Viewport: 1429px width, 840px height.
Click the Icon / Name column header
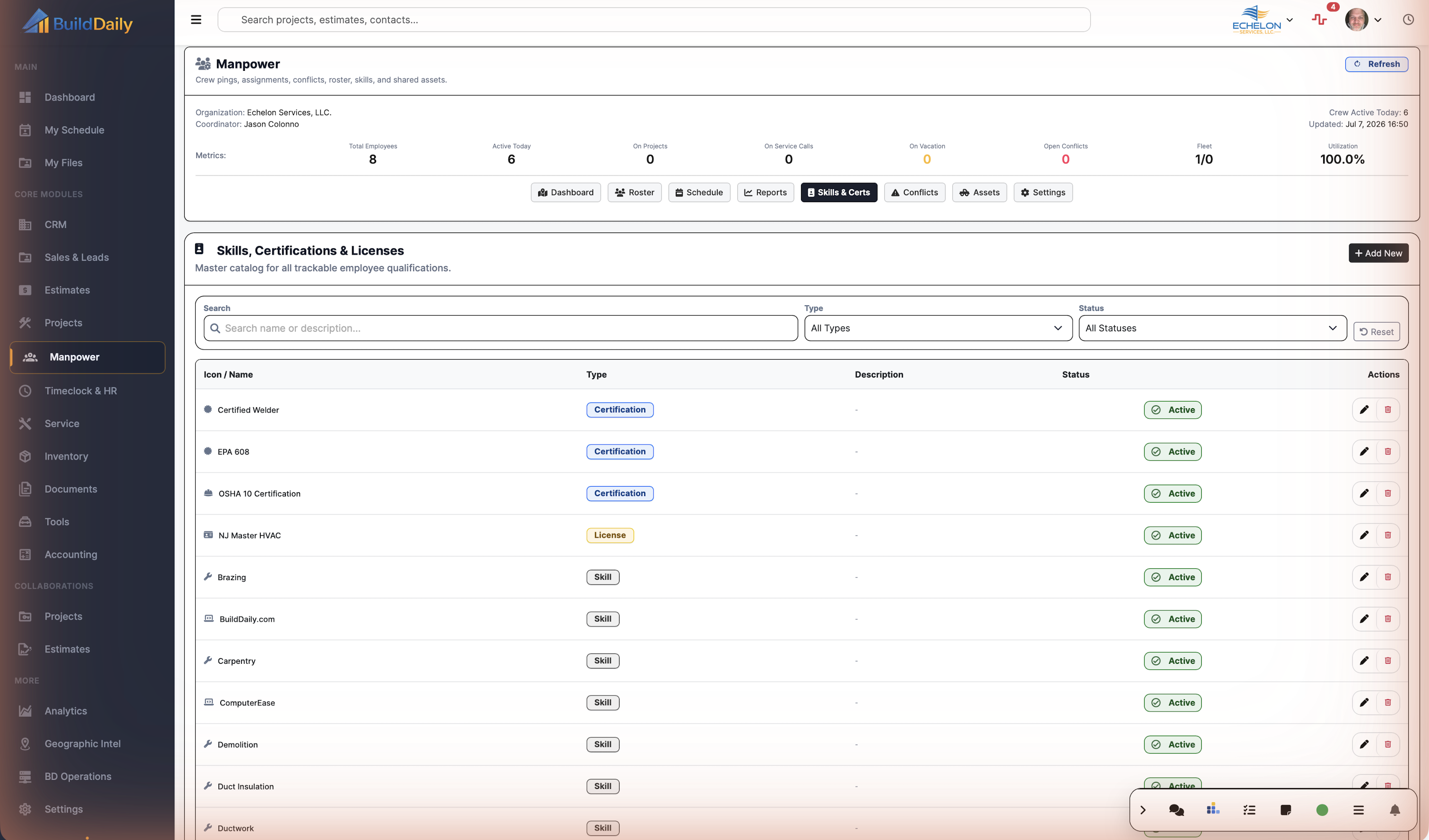coord(229,375)
